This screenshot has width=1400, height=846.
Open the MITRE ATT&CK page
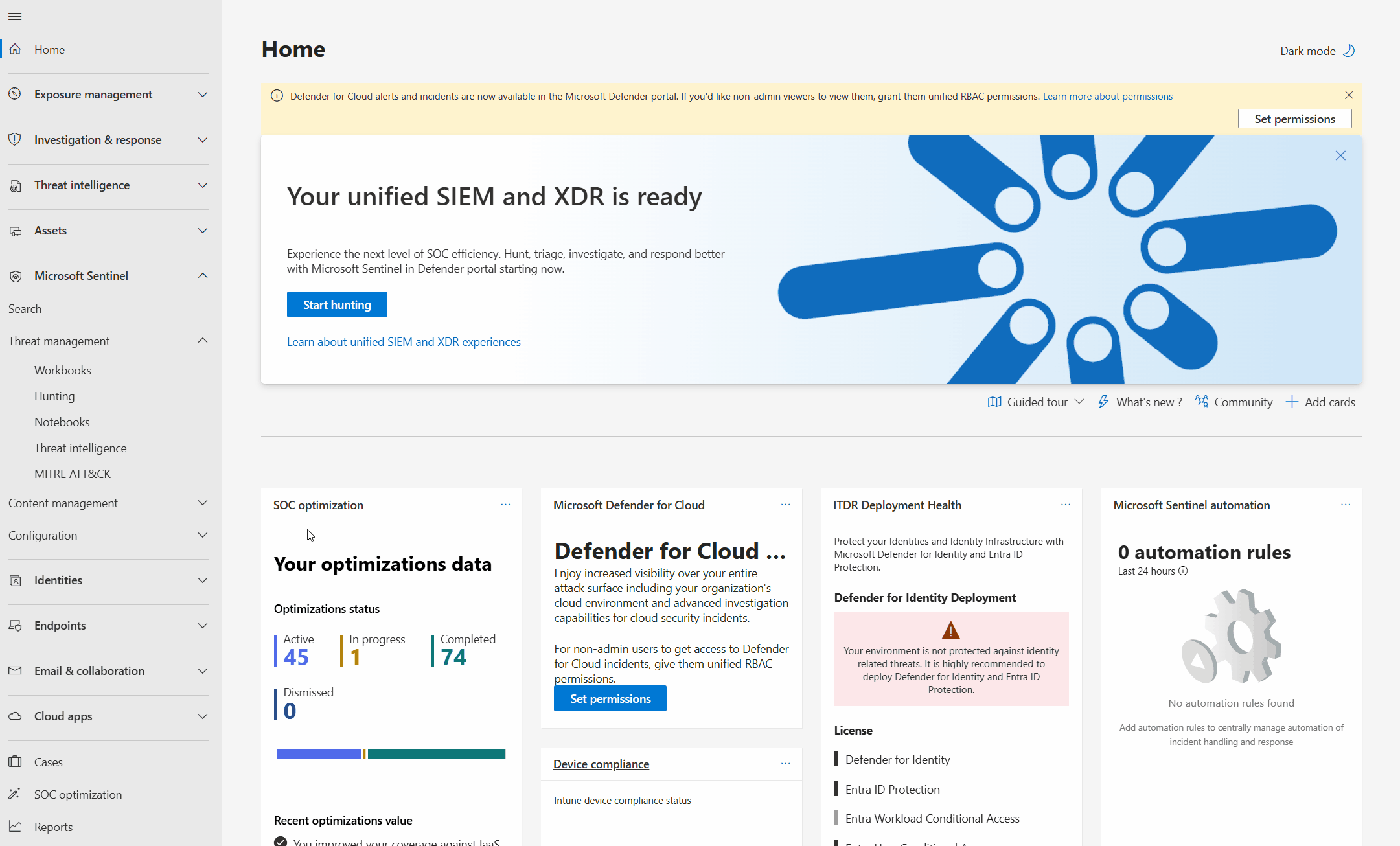pos(73,474)
